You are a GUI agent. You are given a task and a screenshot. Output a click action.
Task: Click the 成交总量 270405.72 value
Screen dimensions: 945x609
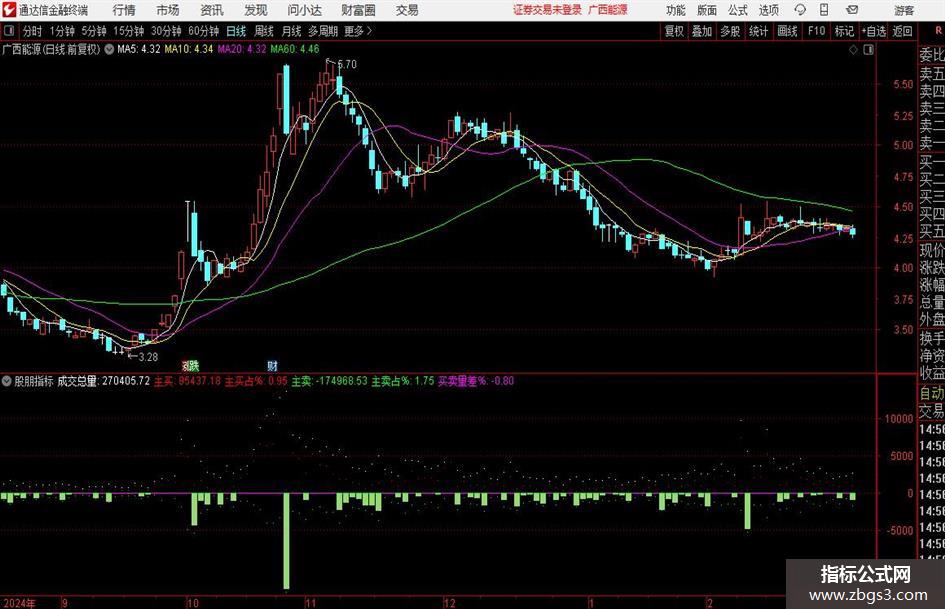tap(103, 381)
